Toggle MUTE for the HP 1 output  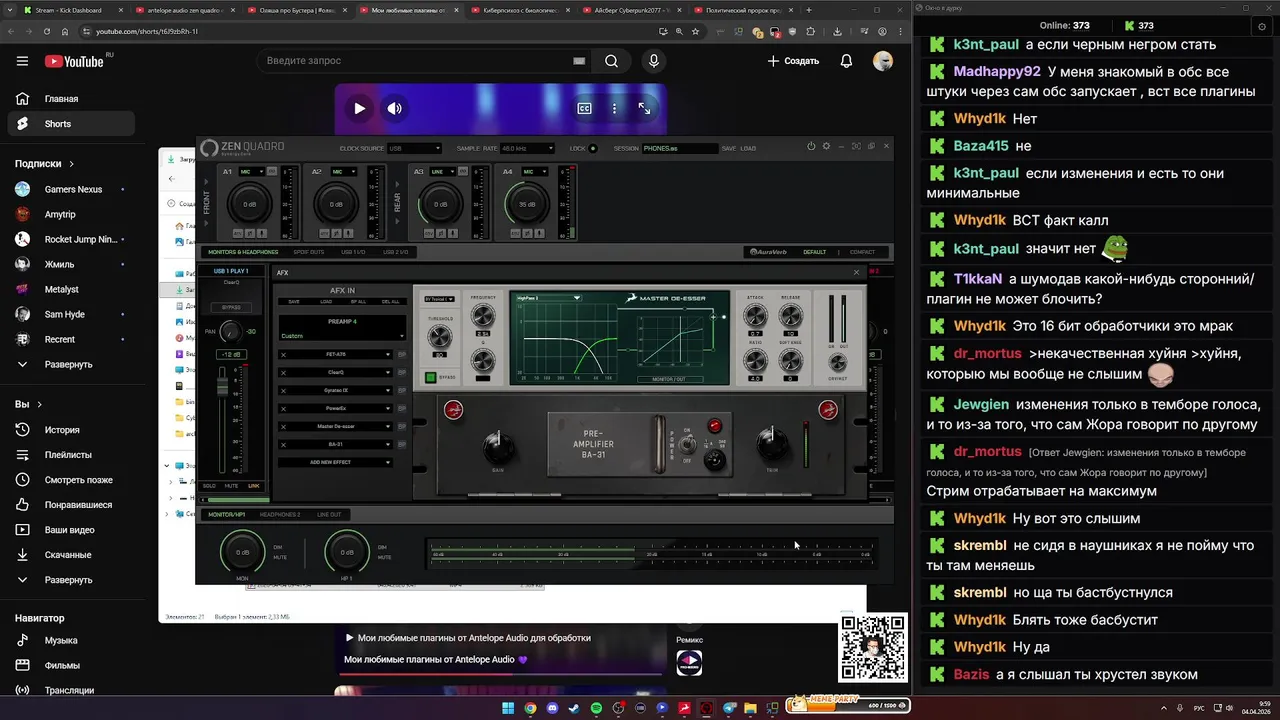coord(385,557)
